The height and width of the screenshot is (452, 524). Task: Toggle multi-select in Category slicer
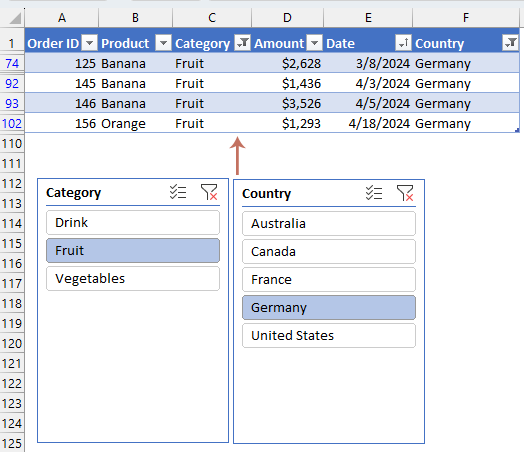(178, 192)
